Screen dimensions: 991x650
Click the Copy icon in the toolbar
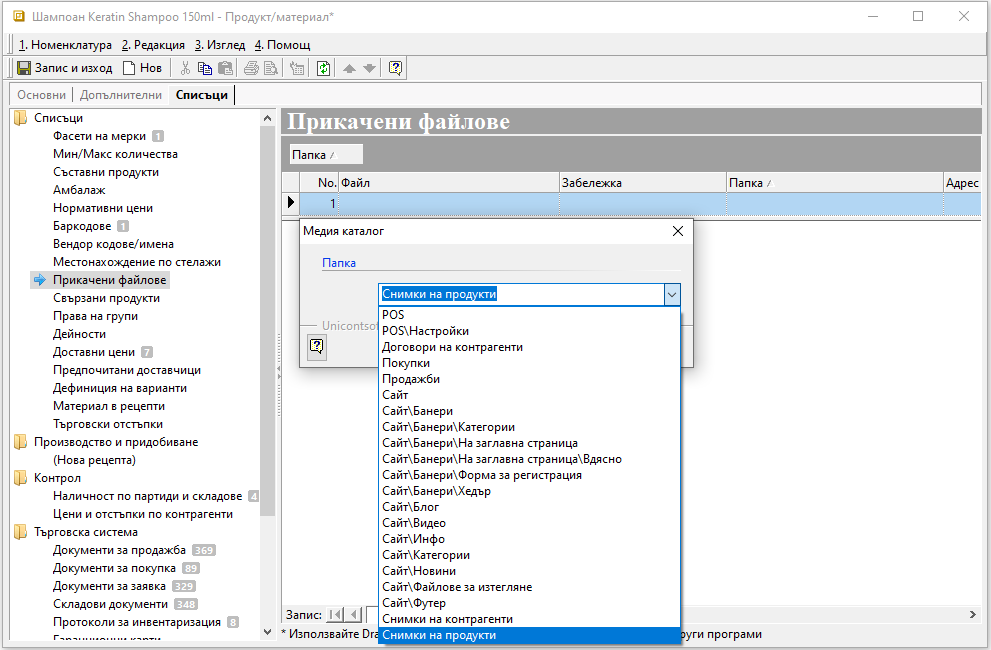click(x=205, y=68)
